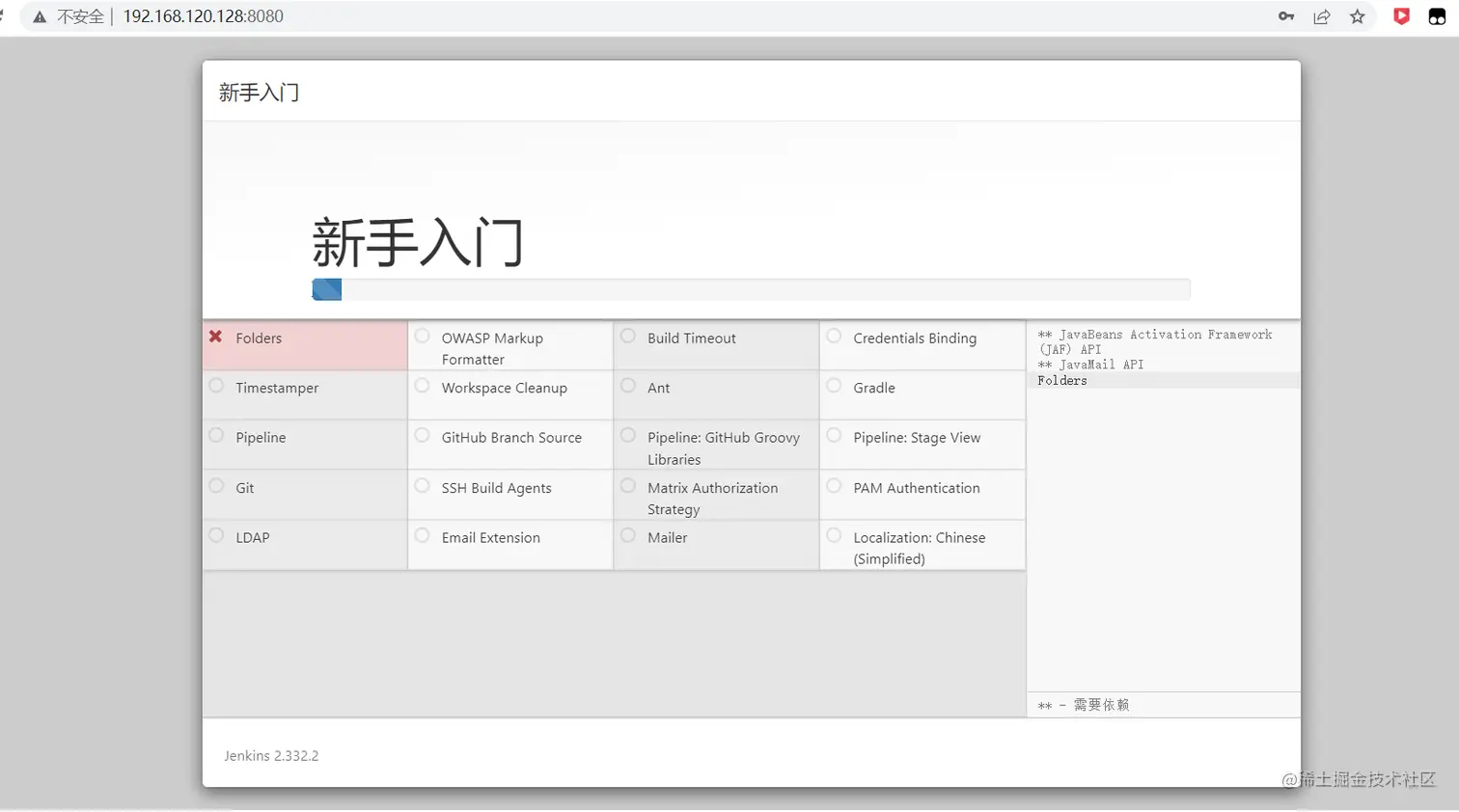
Task: Click the status circle next to Pipeline: GitHub Groovy Libraries
Action: [x=628, y=436]
